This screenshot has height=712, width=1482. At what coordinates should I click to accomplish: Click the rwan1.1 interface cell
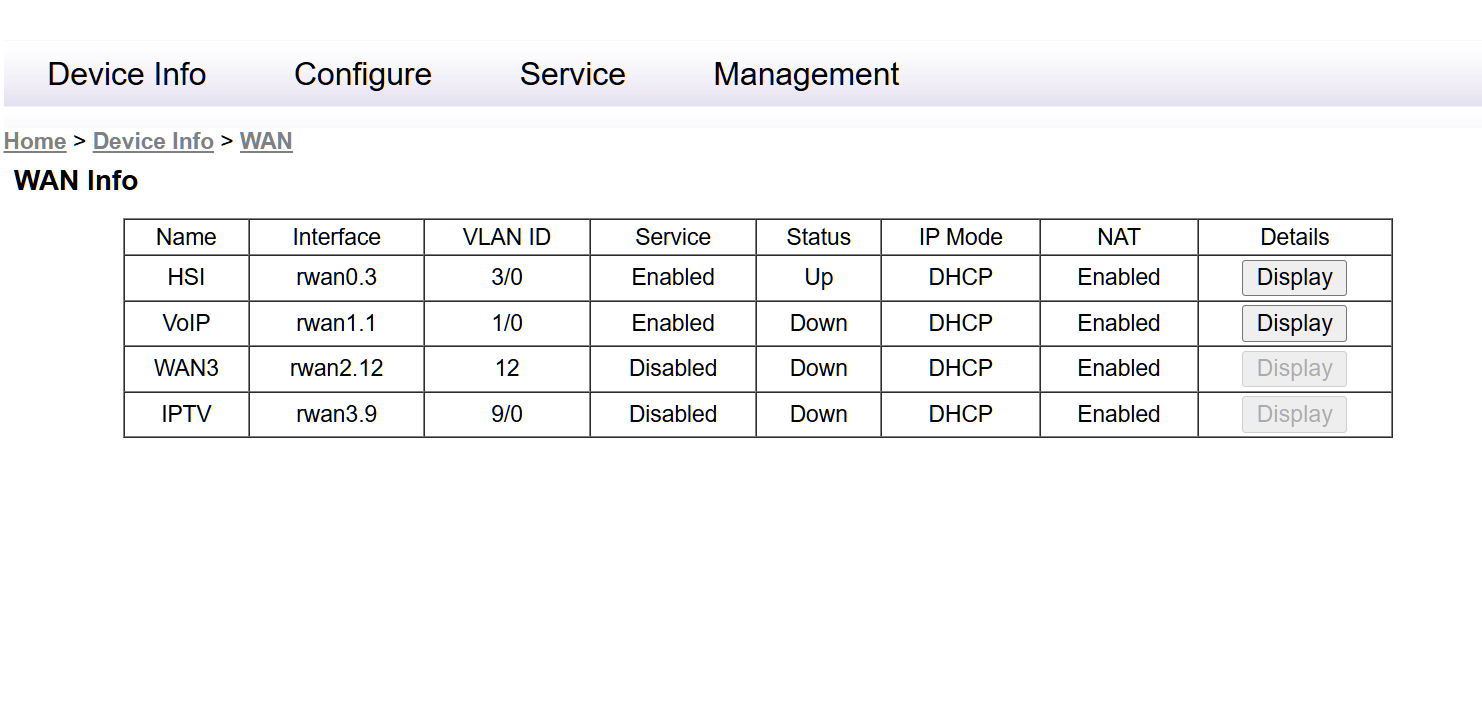coord(336,323)
